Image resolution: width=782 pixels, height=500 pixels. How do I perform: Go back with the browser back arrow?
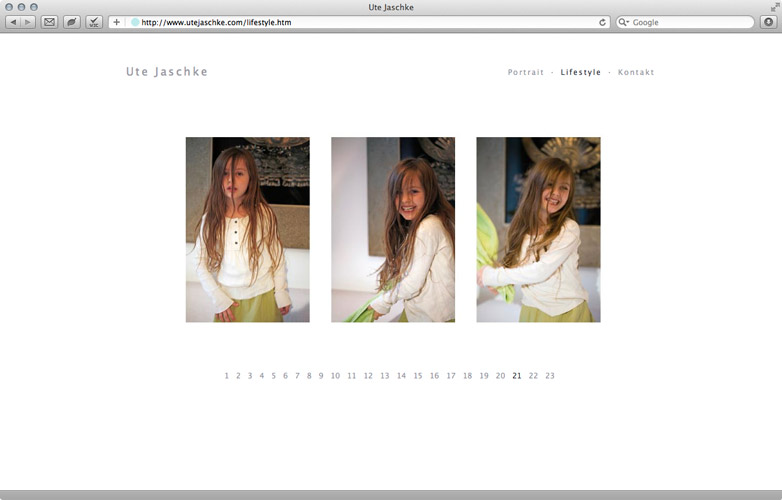pos(13,22)
